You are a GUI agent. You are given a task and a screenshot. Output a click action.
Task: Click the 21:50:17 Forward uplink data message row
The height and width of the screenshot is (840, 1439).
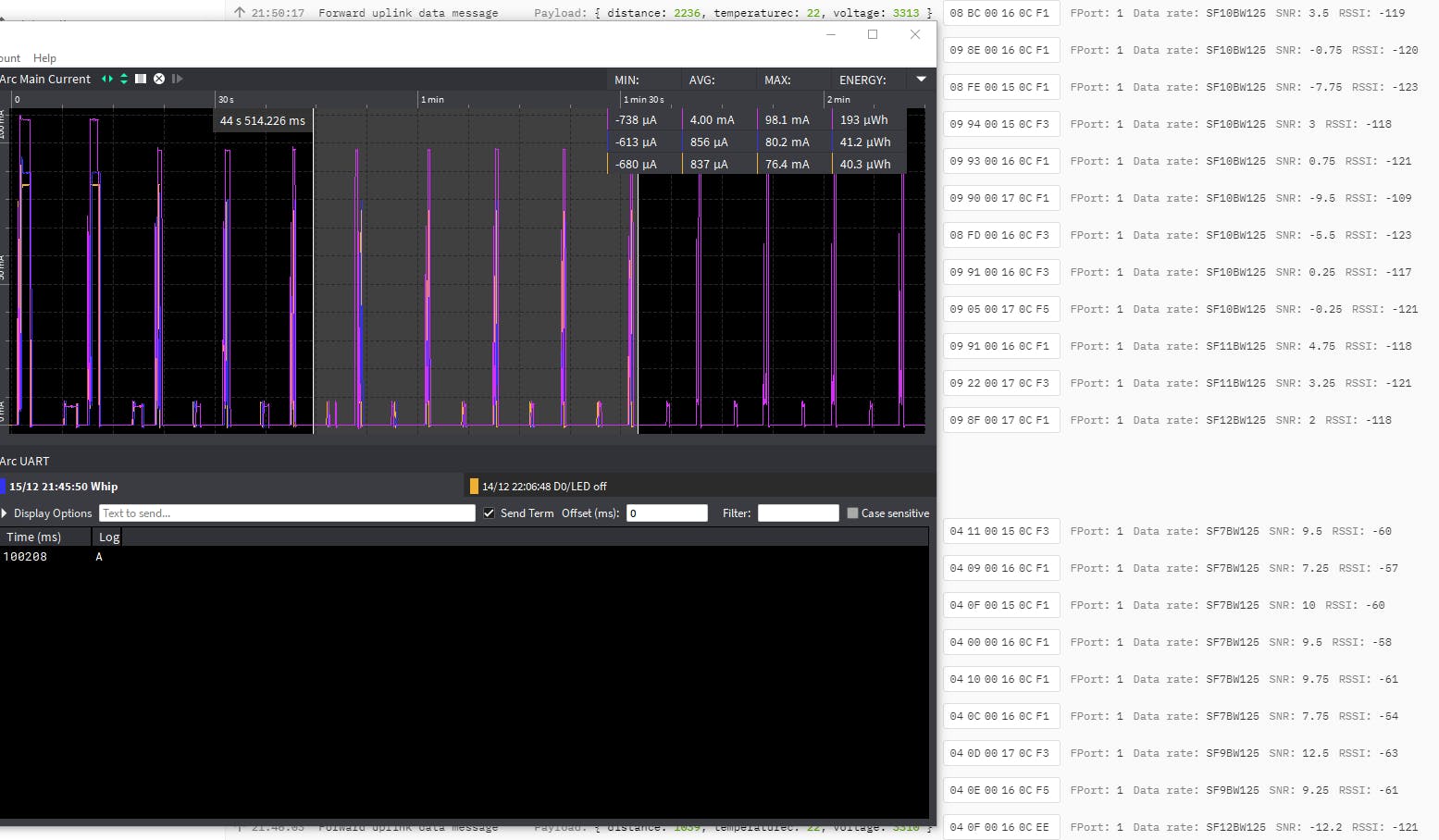point(583,13)
